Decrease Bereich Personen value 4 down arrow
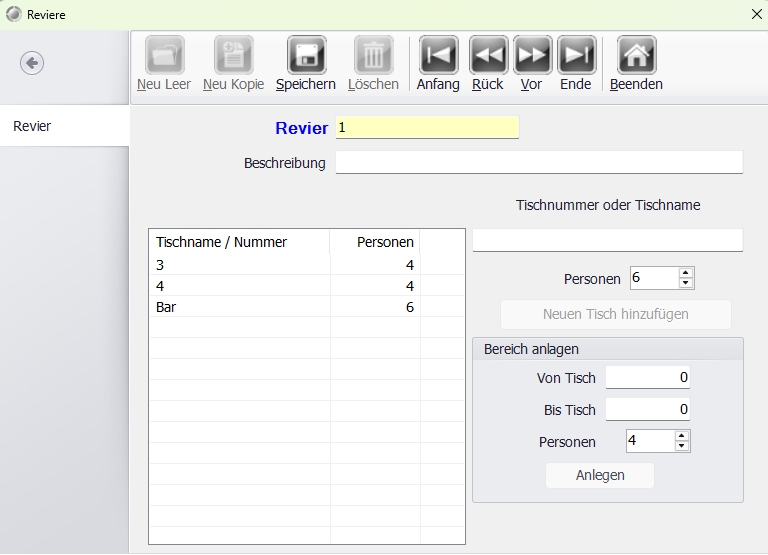 coord(682,446)
